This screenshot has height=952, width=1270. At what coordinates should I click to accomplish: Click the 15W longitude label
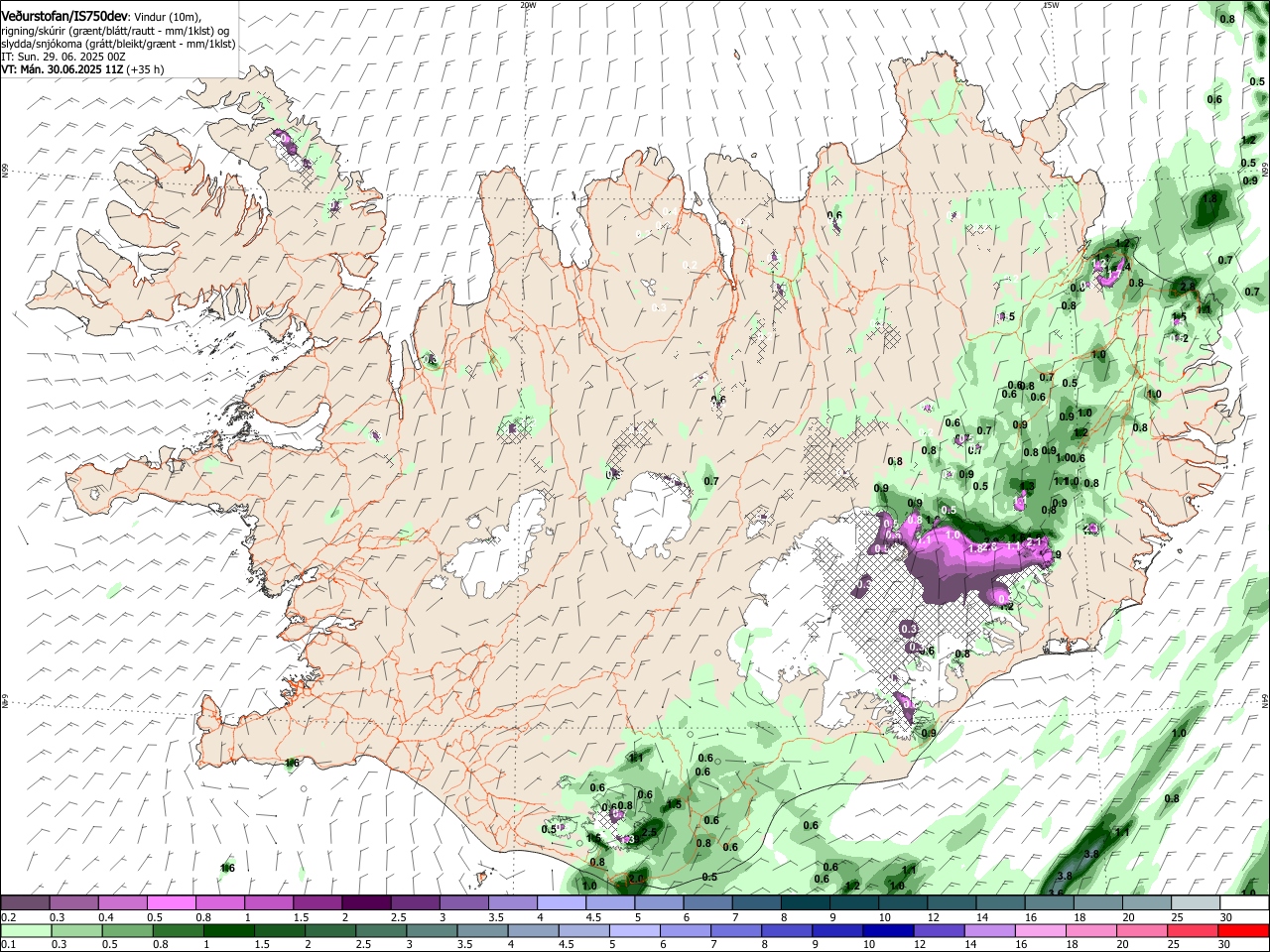click(1051, 5)
